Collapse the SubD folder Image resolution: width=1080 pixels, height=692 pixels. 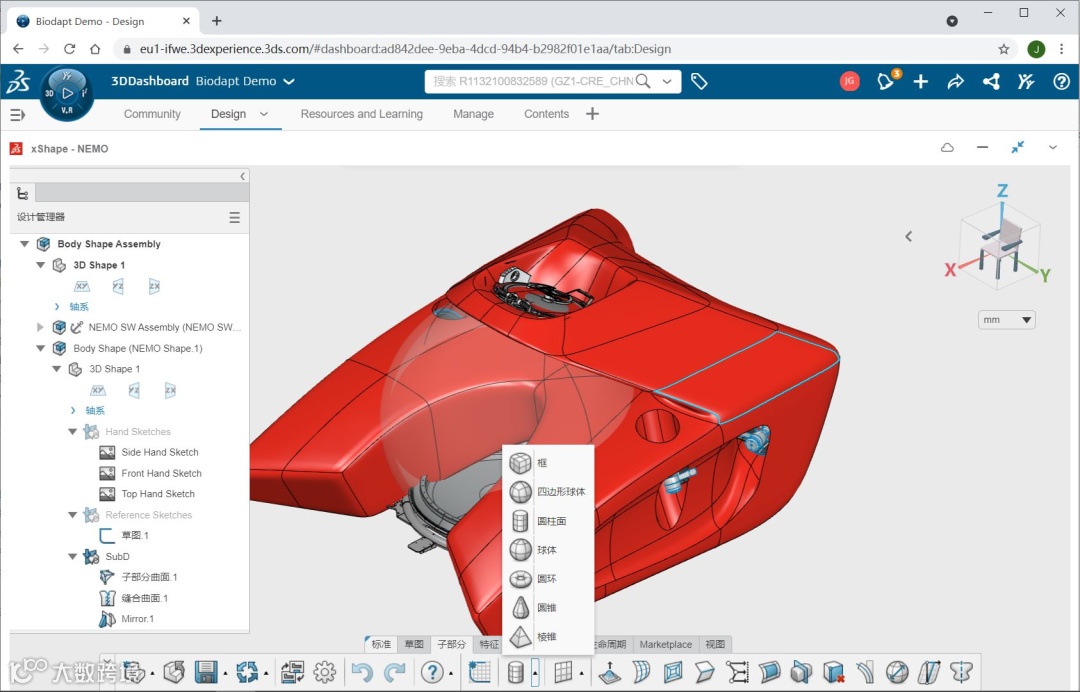coord(72,556)
